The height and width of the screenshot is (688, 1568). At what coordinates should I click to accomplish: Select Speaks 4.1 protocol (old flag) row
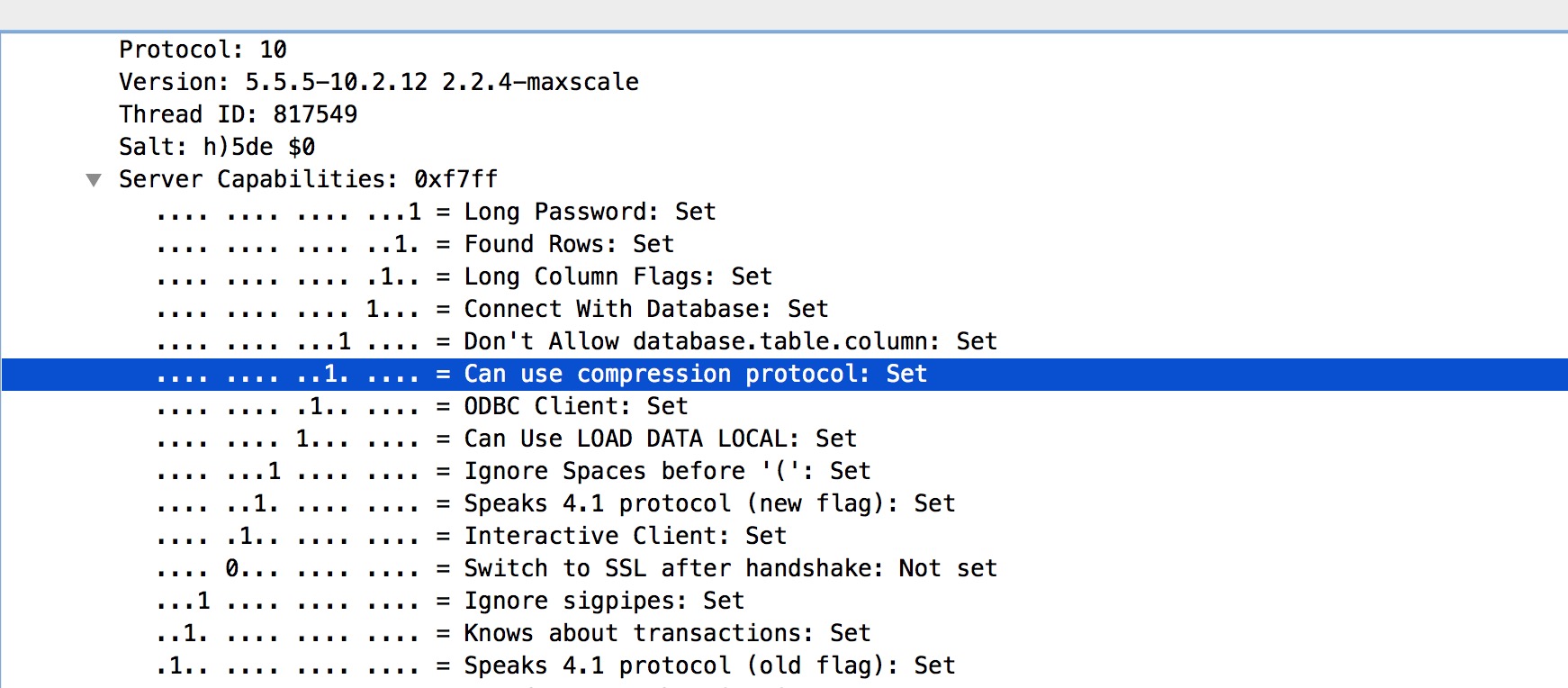(x=709, y=665)
